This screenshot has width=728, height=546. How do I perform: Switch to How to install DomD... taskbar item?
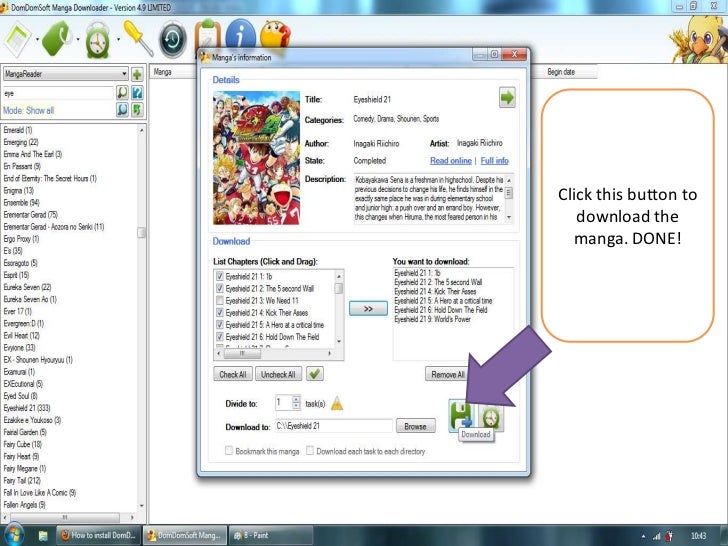[98, 535]
